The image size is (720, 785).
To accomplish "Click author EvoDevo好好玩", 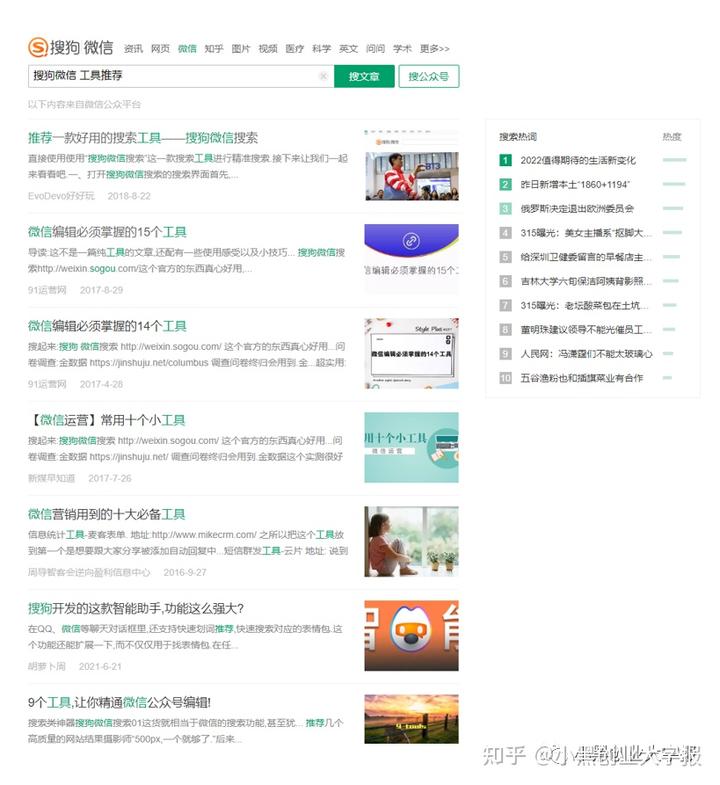I will tap(61, 196).
